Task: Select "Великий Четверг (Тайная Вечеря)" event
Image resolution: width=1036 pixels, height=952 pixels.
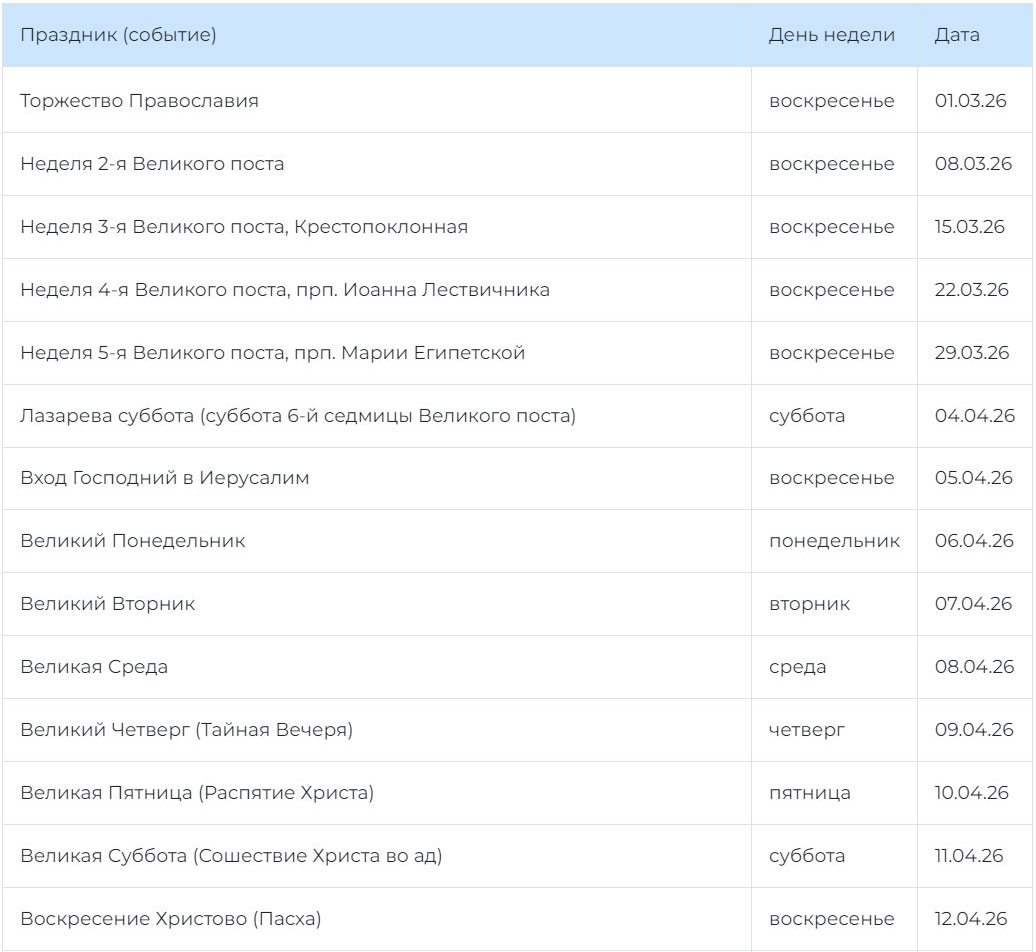Action: click(x=186, y=730)
